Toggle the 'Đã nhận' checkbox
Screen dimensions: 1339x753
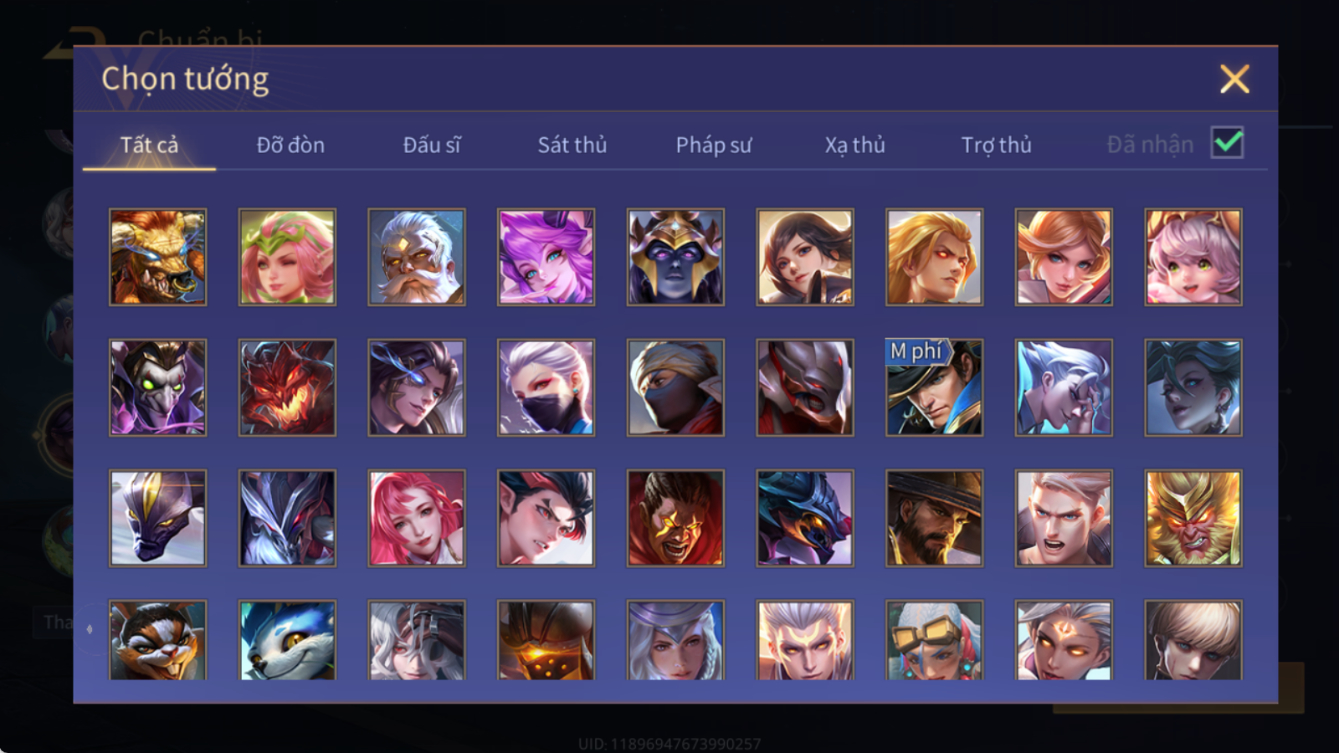click(x=1227, y=143)
